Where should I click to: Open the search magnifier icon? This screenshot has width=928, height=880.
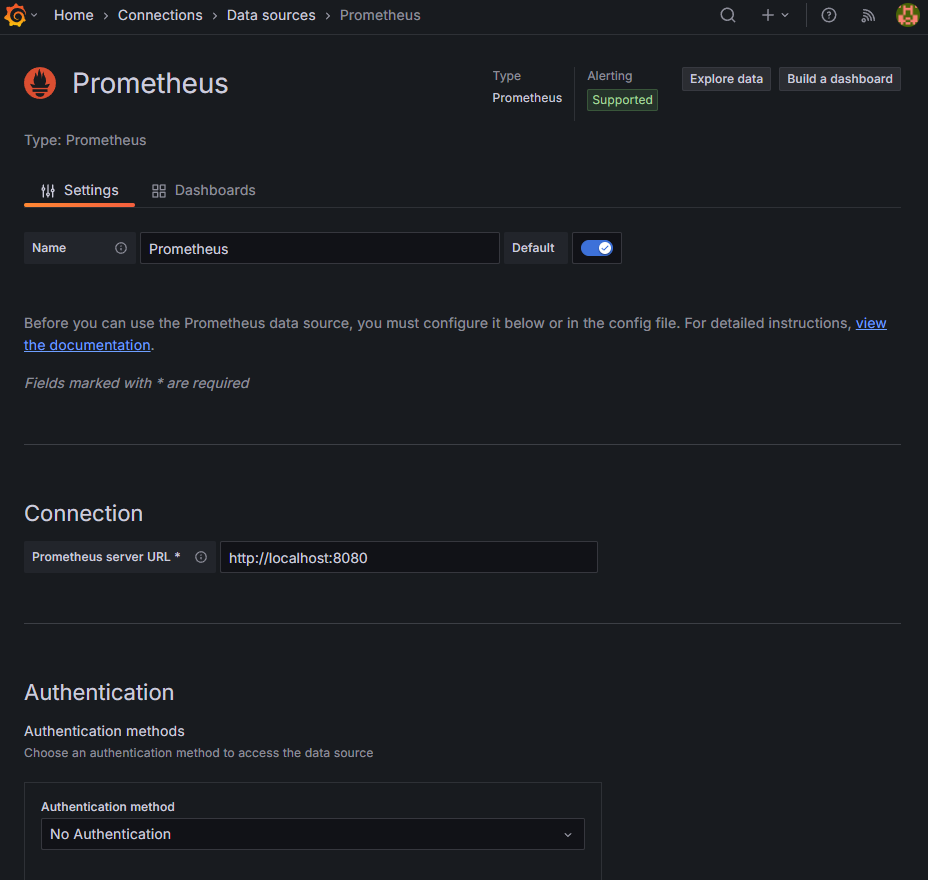coord(727,15)
